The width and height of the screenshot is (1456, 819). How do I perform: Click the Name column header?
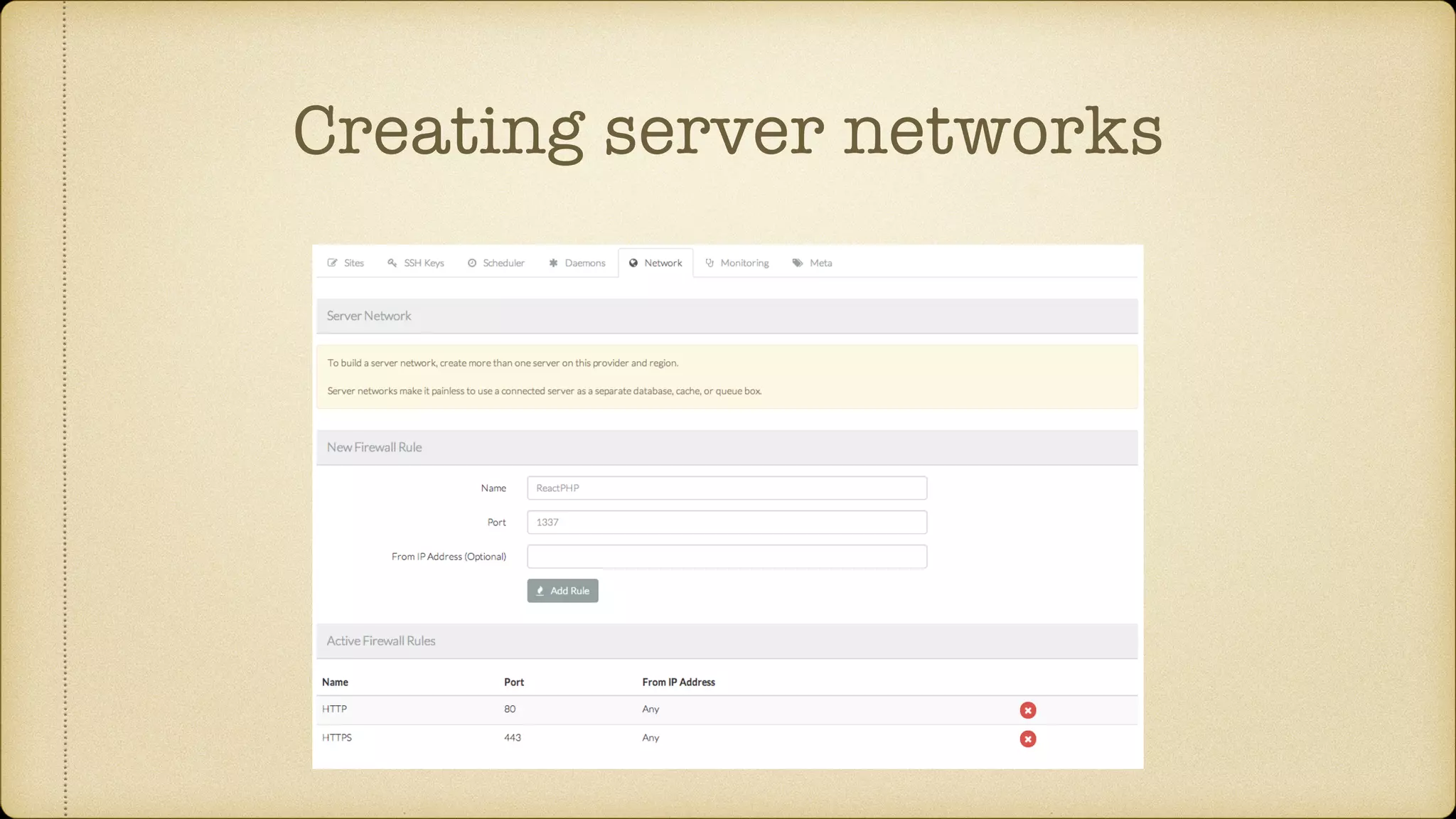point(335,682)
